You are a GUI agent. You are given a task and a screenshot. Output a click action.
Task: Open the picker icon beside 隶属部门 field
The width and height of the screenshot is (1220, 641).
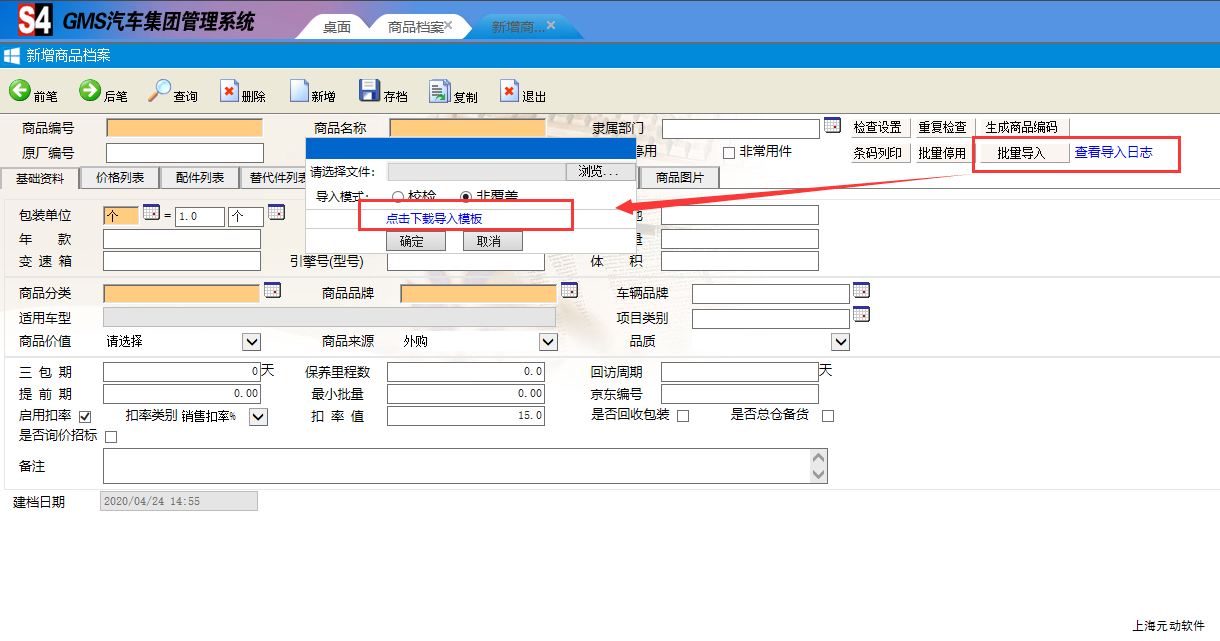point(832,126)
